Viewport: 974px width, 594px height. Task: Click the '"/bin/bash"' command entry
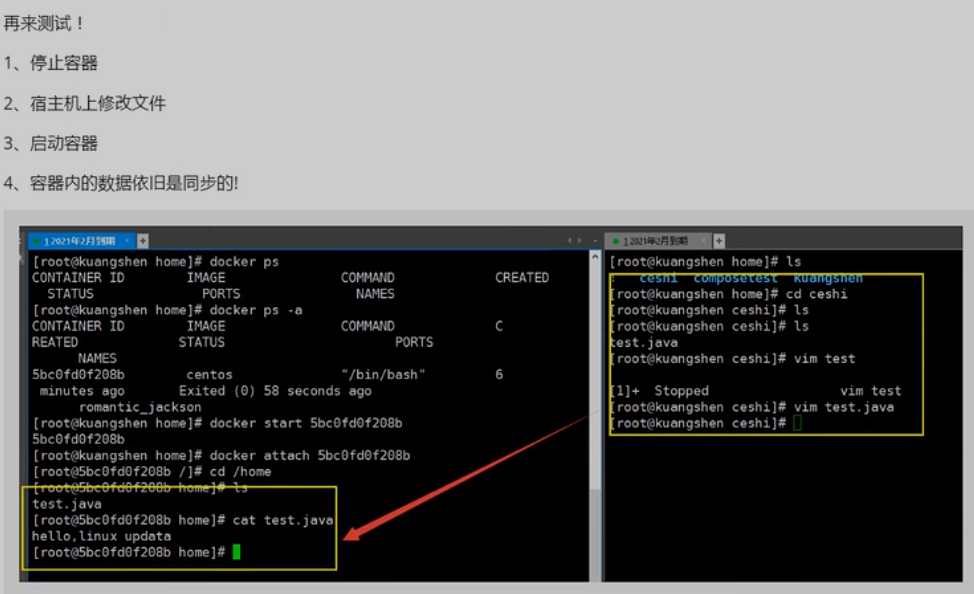tap(383, 375)
